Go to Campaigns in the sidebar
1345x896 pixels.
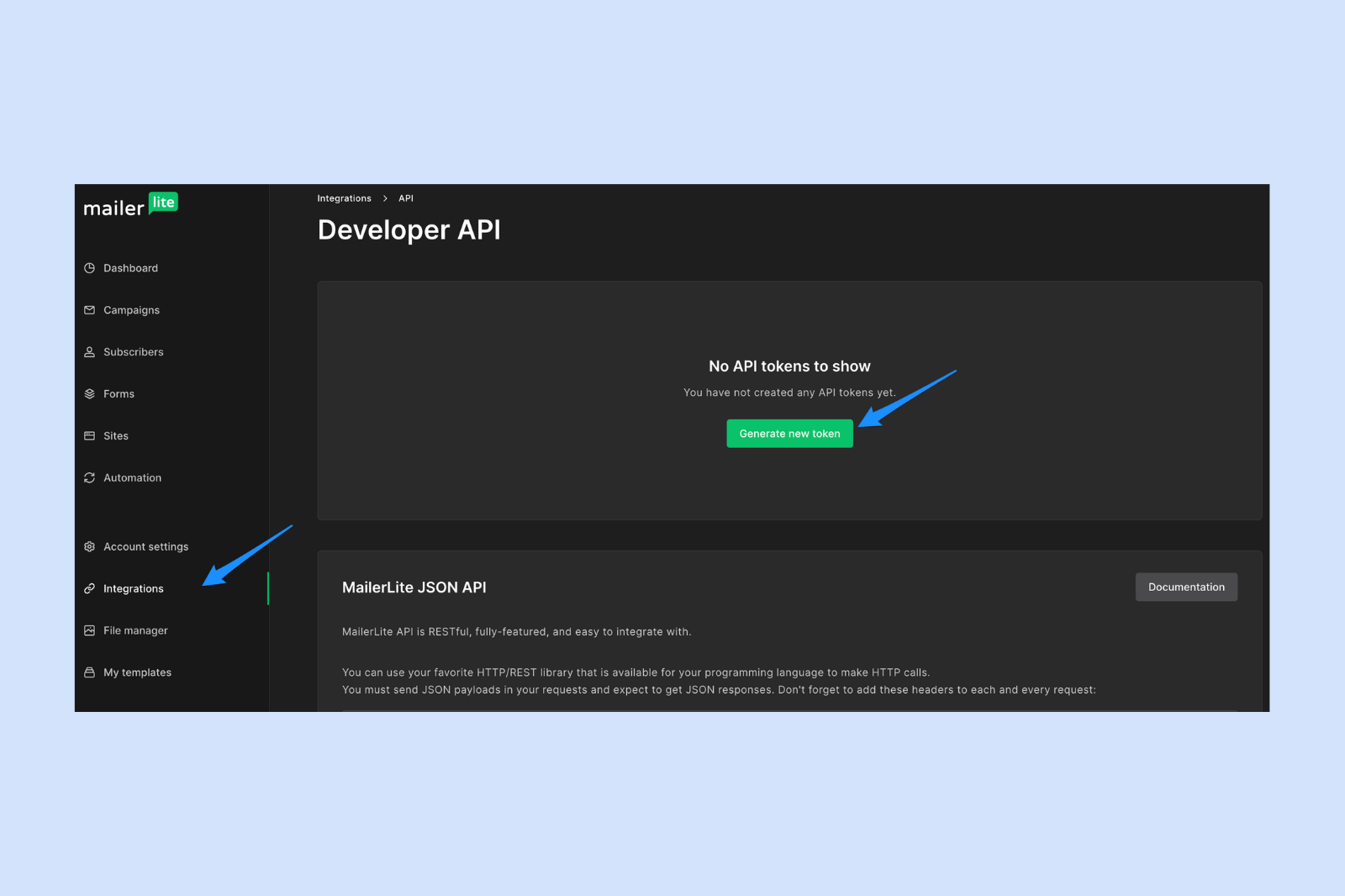pos(131,310)
